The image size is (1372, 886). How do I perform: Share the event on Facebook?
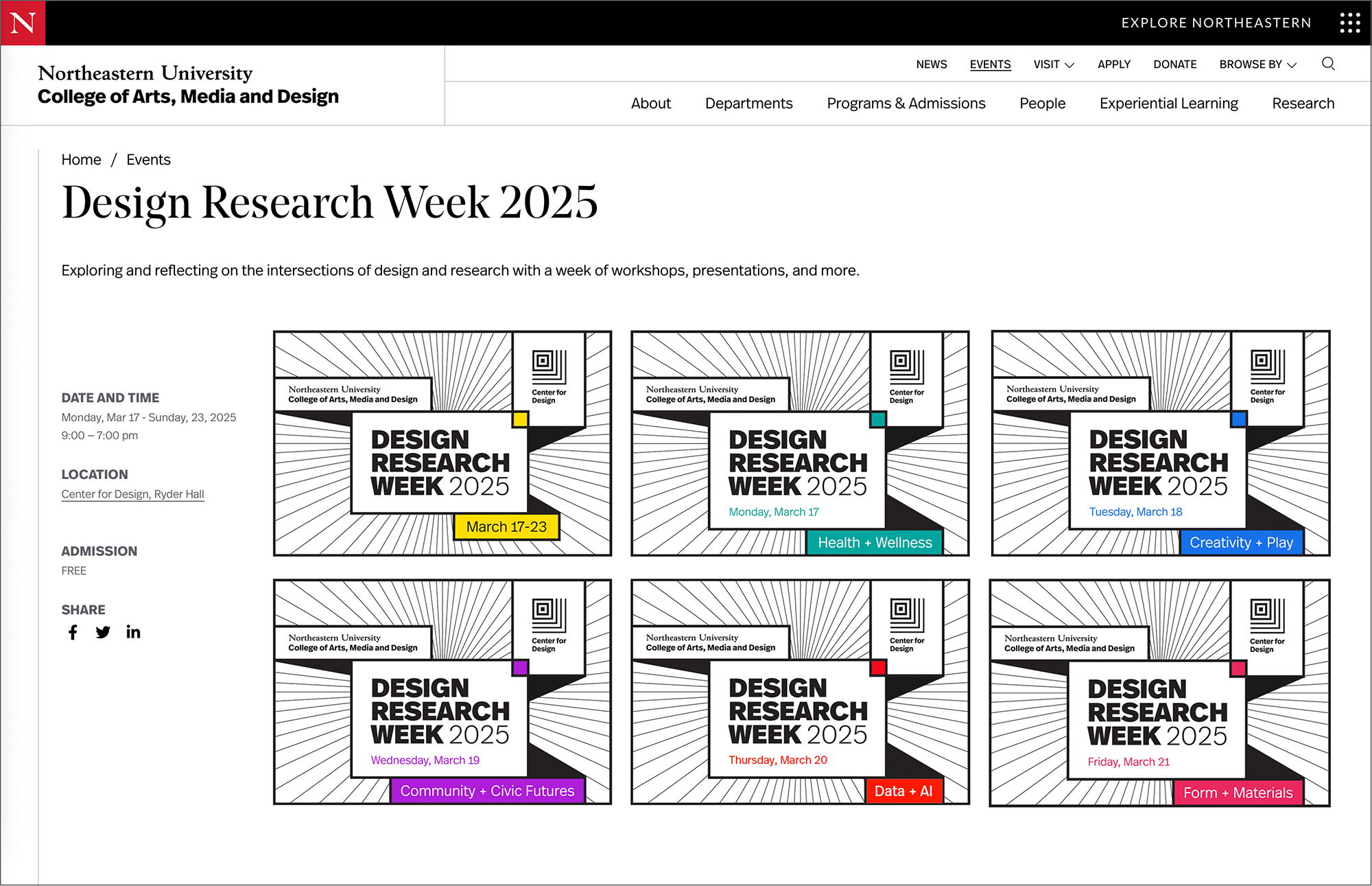(x=73, y=632)
